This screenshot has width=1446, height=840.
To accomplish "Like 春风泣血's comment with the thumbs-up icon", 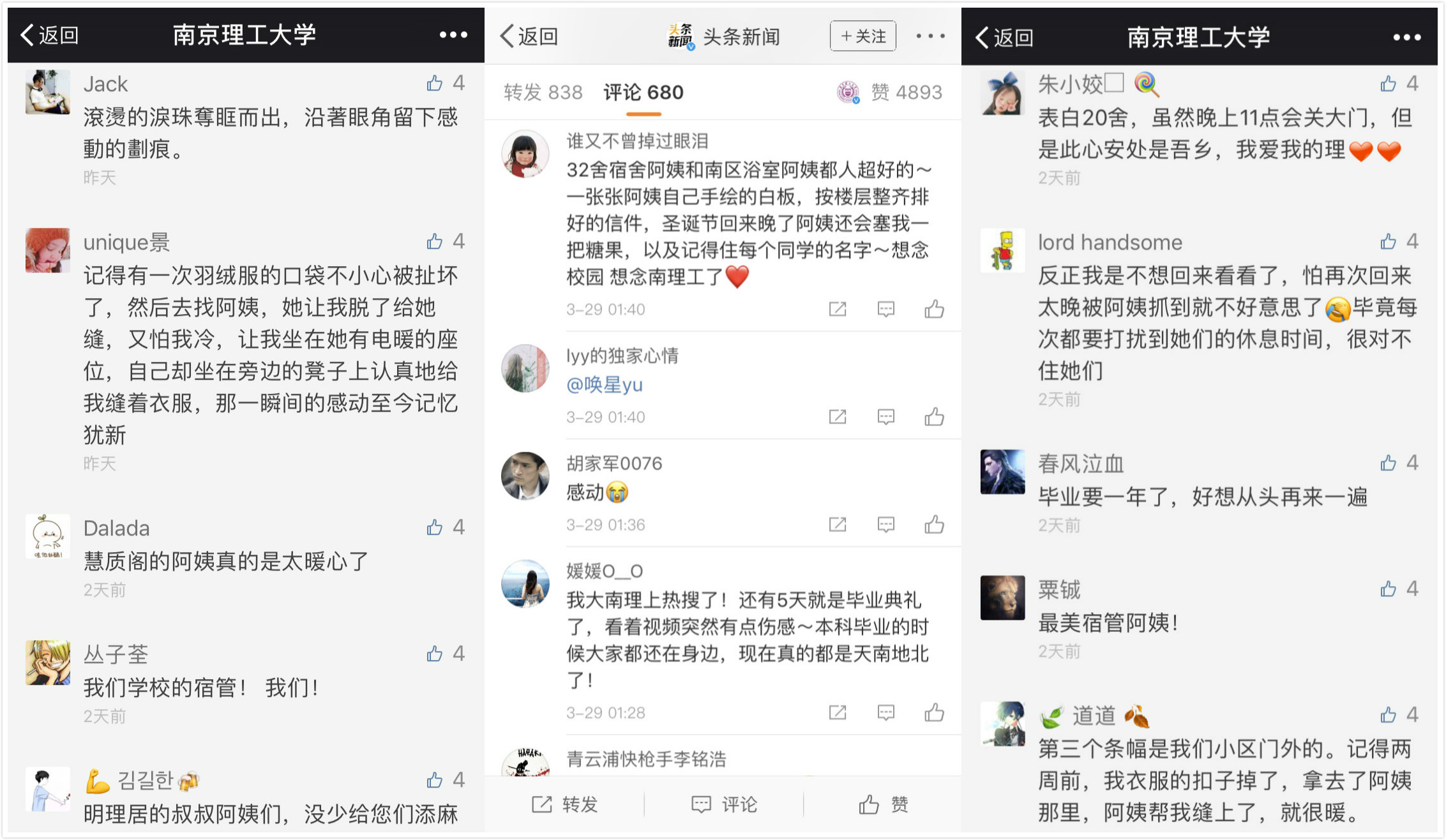I will 1388,463.
